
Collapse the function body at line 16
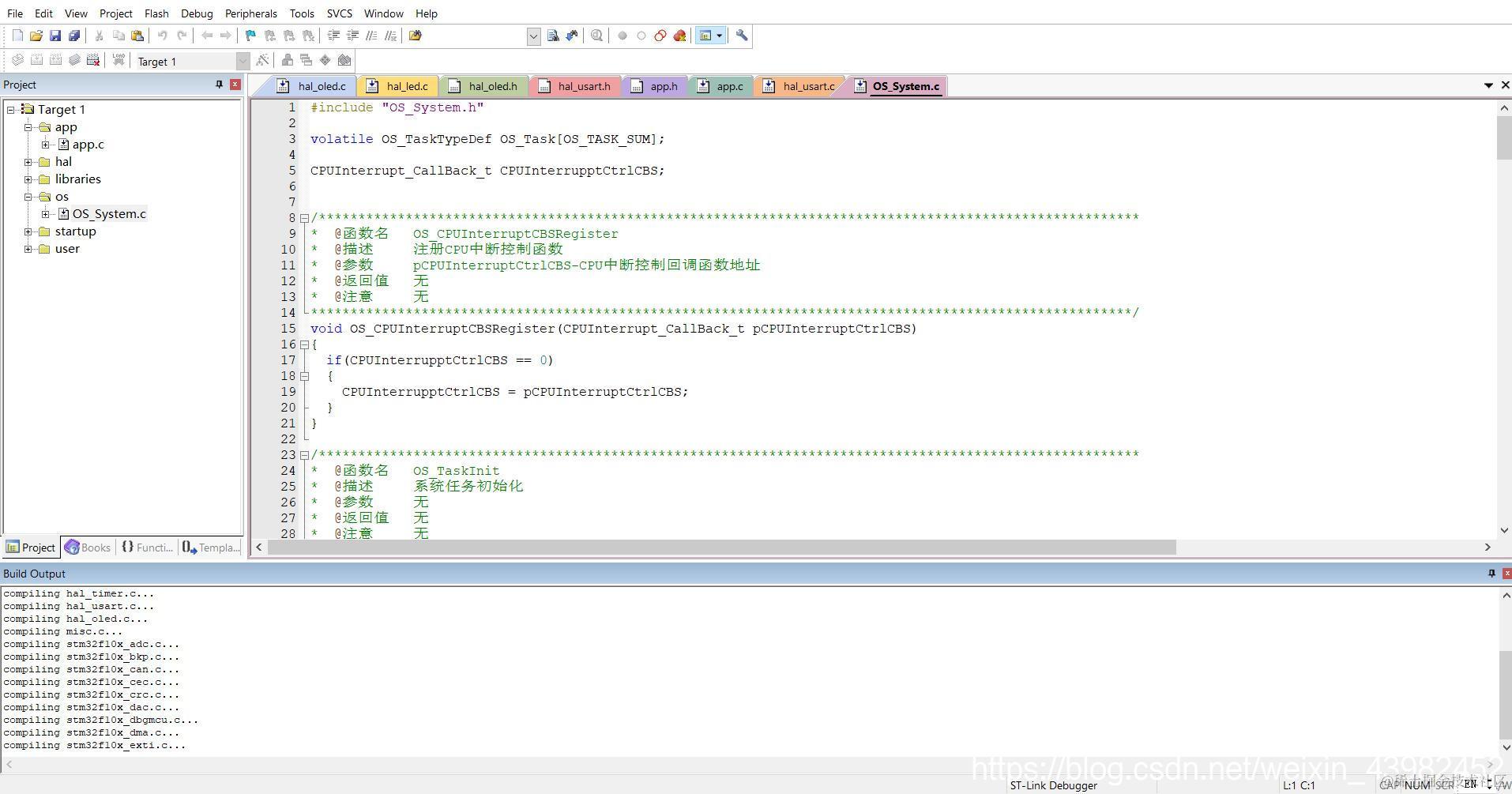pos(304,344)
